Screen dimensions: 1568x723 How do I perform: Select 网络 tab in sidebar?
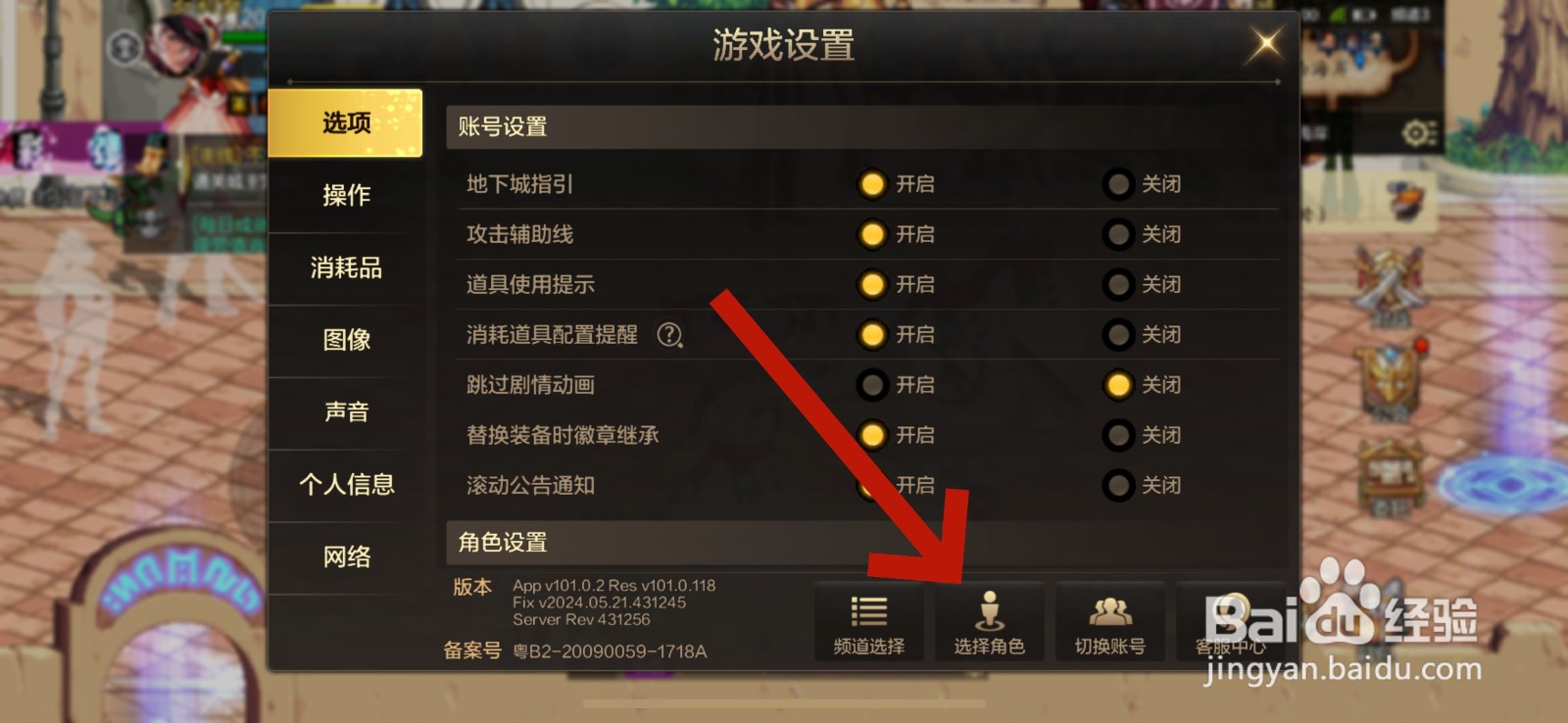pyautogui.click(x=346, y=556)
